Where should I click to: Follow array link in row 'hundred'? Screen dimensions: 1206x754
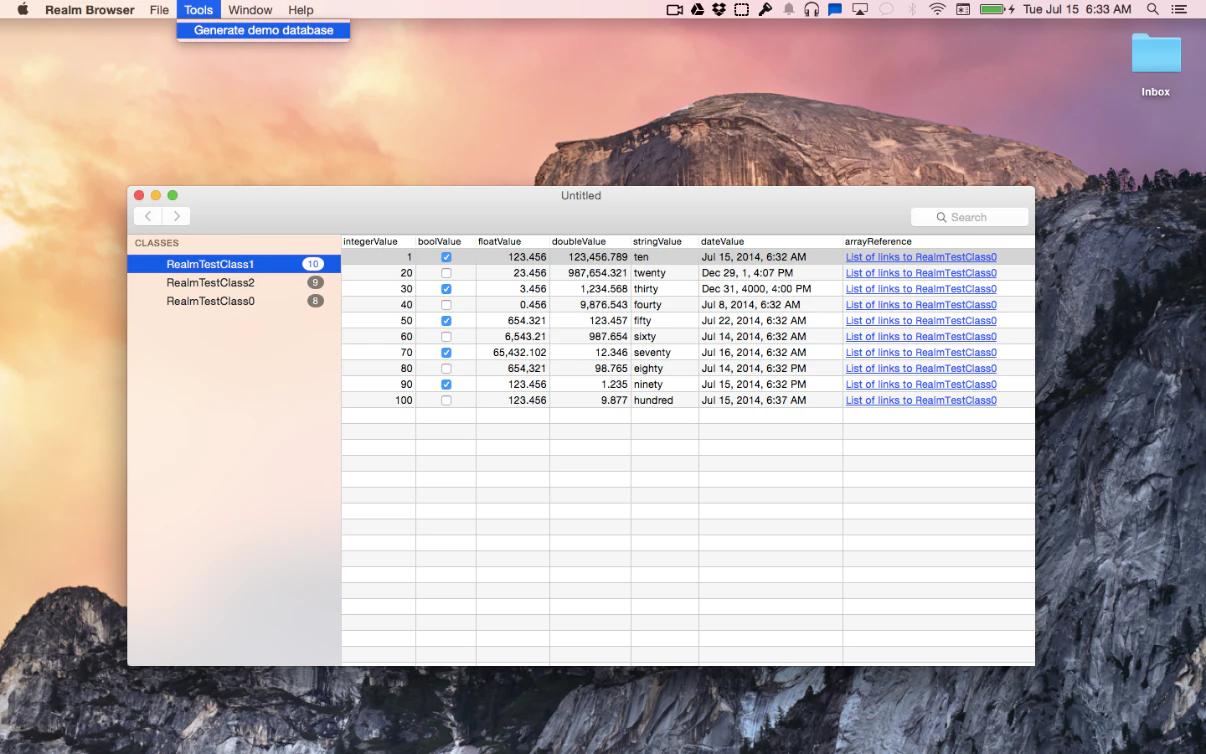921,401
